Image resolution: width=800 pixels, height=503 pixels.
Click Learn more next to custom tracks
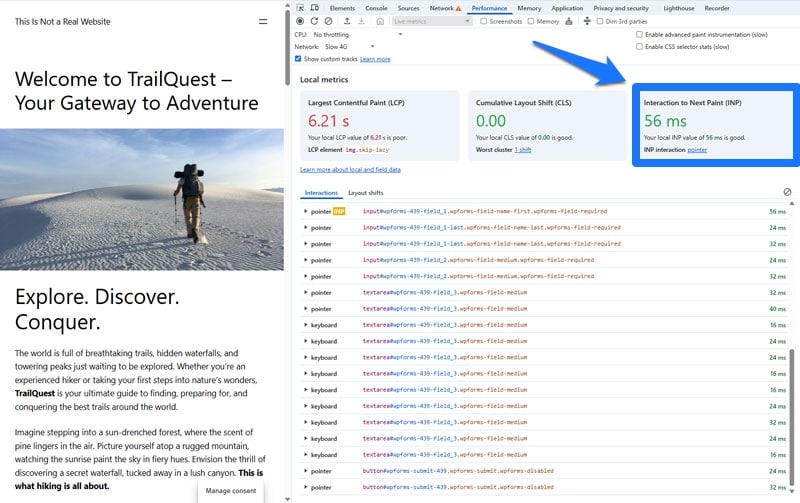click(x=375, y=59)
